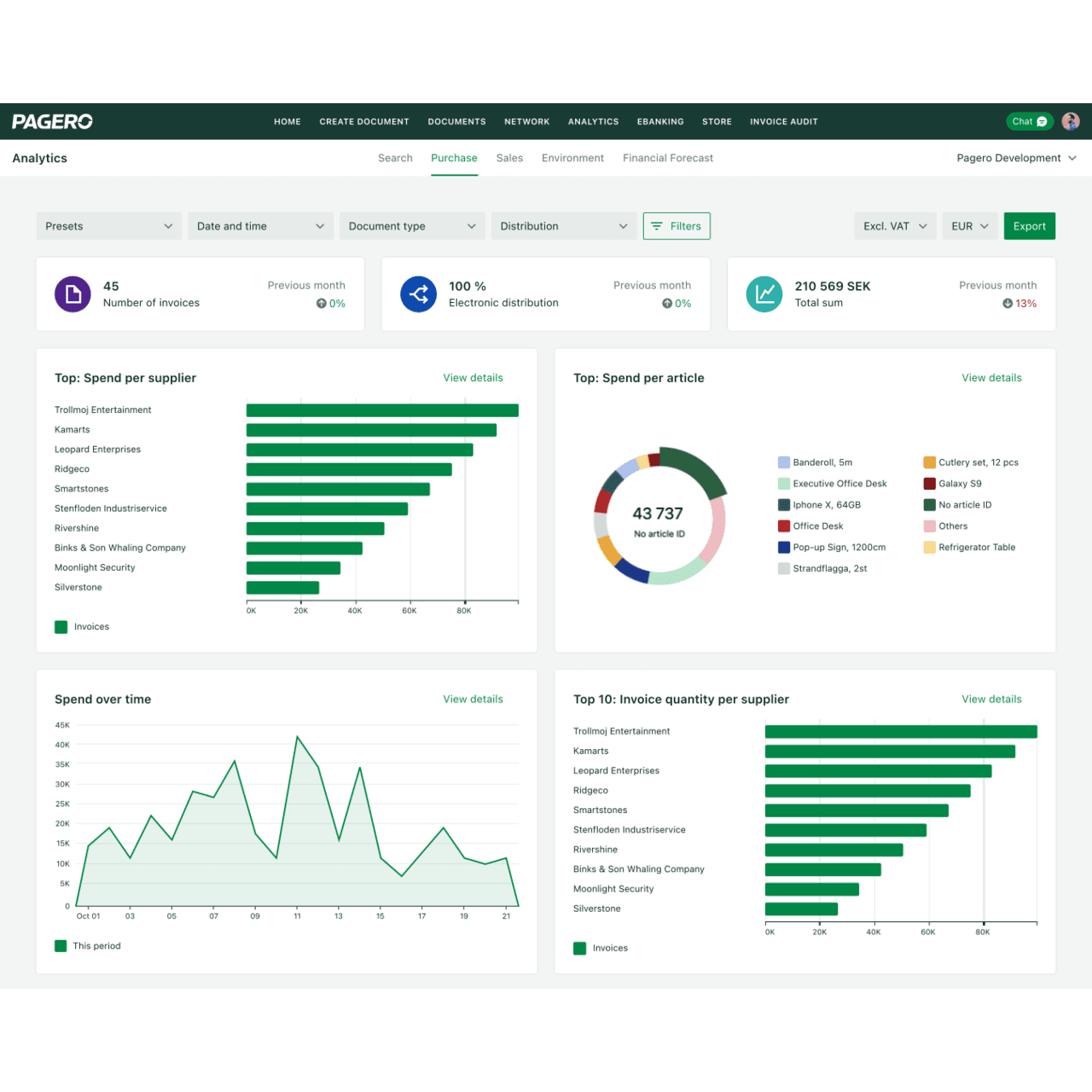Click the Refrigerator Table legend swatch

click(930, 548)
